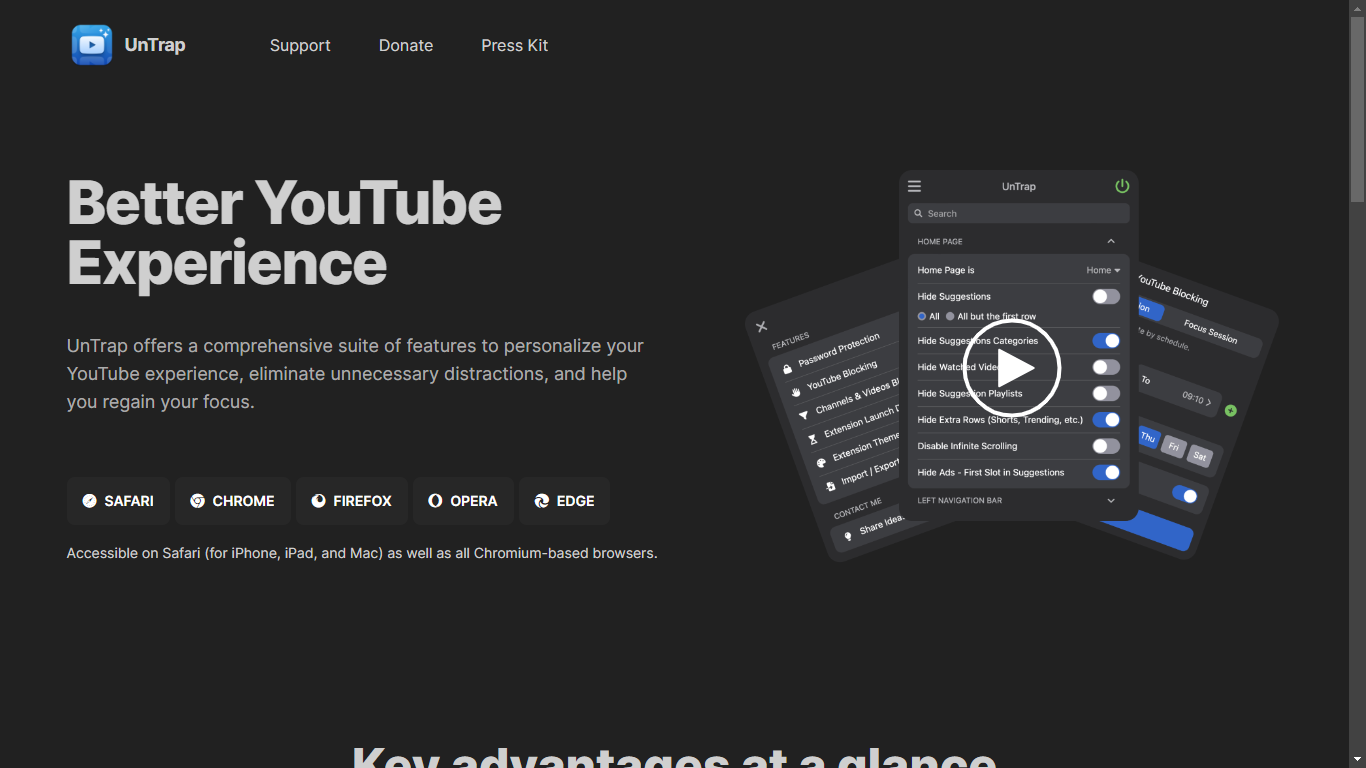The width and height of the screenshot is (1366, 768).
Task: Close the Features panel with X icon
Action: [x=761, y=326]
